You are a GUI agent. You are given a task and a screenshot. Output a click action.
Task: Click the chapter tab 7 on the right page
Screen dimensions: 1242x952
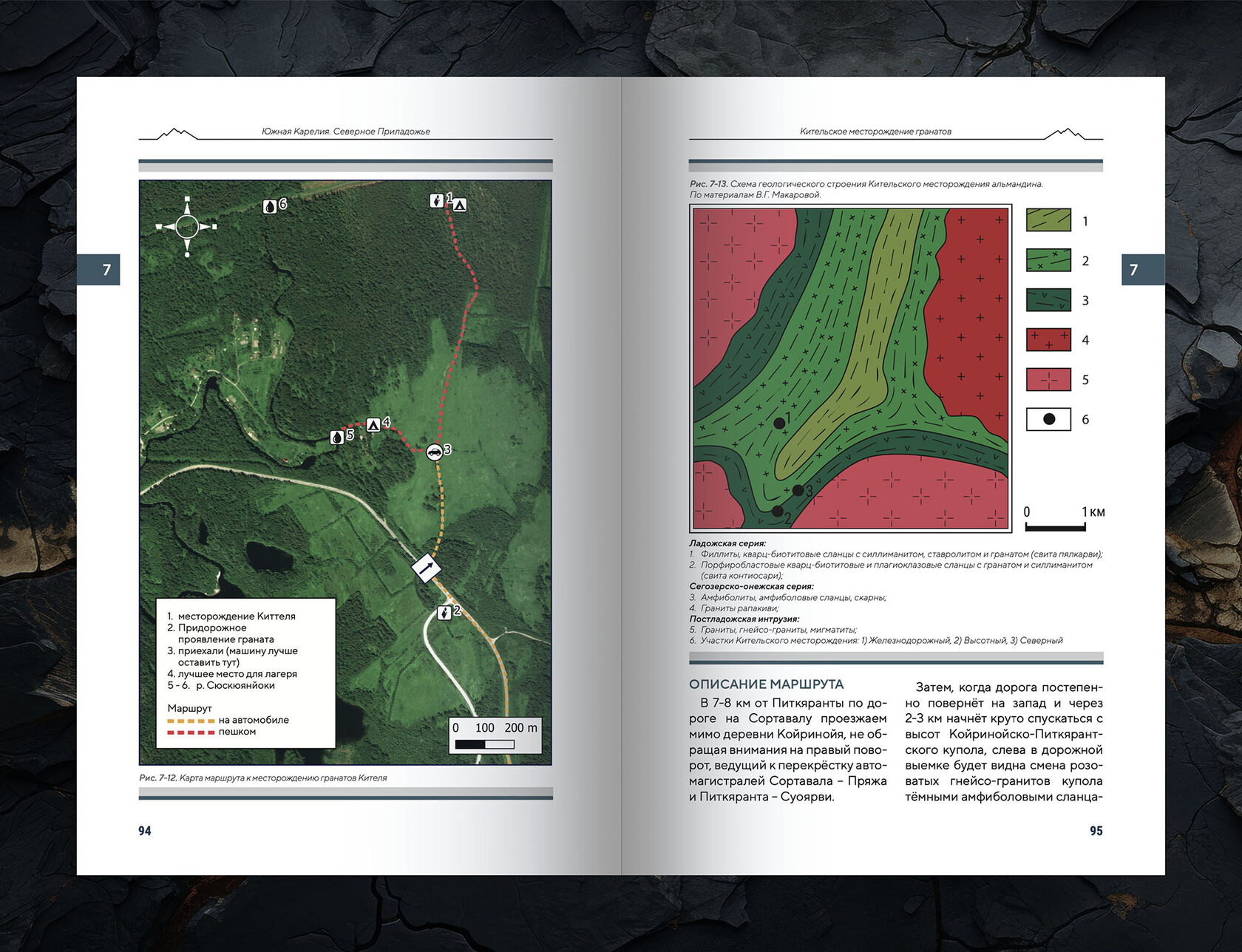[1143, 270]
